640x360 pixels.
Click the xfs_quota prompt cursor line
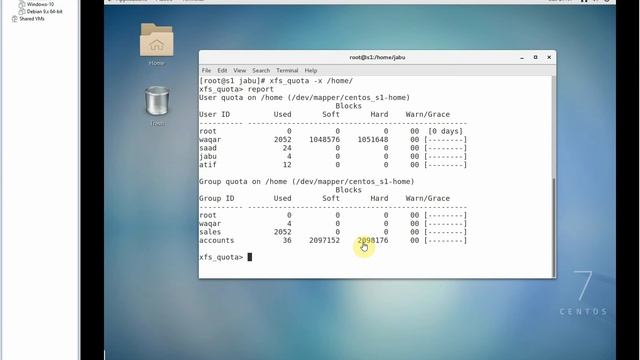pyautogui.click(x=225, y=257)
